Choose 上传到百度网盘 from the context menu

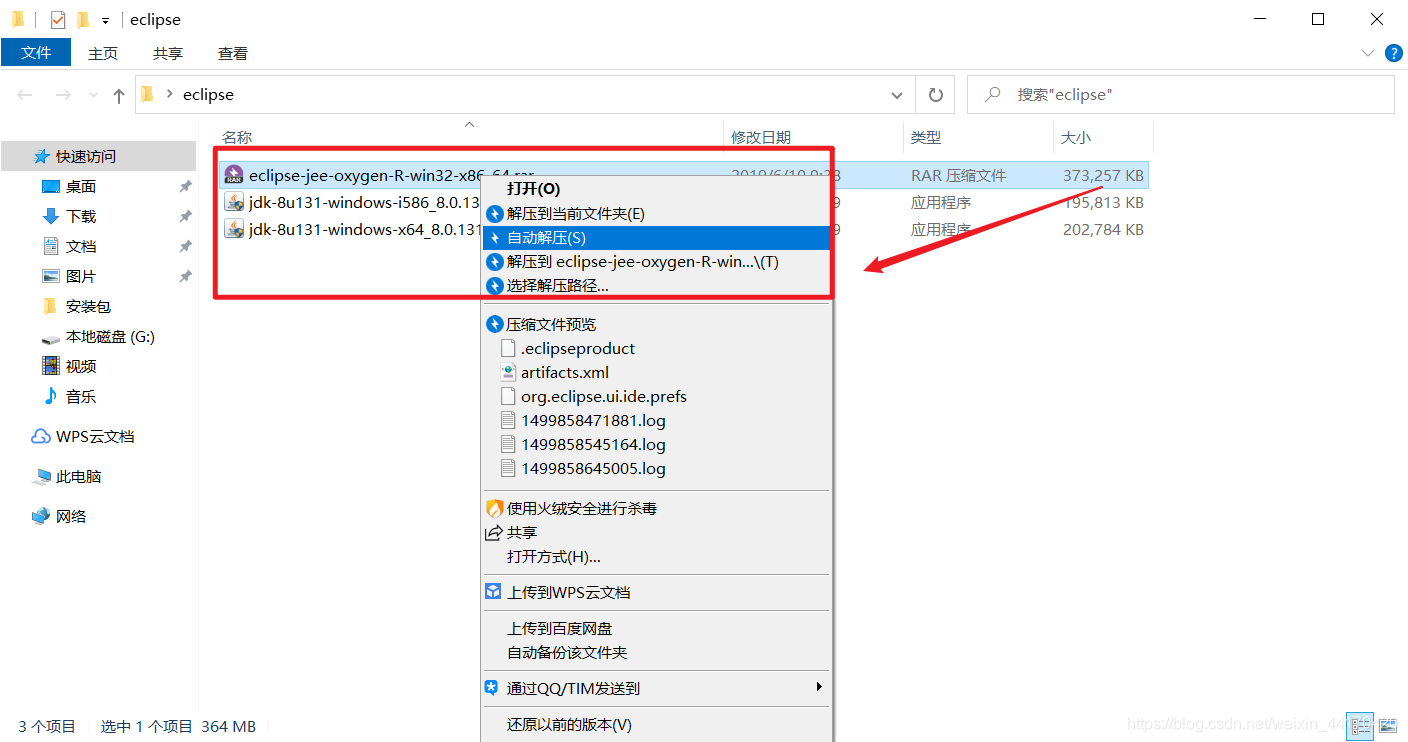656,628
